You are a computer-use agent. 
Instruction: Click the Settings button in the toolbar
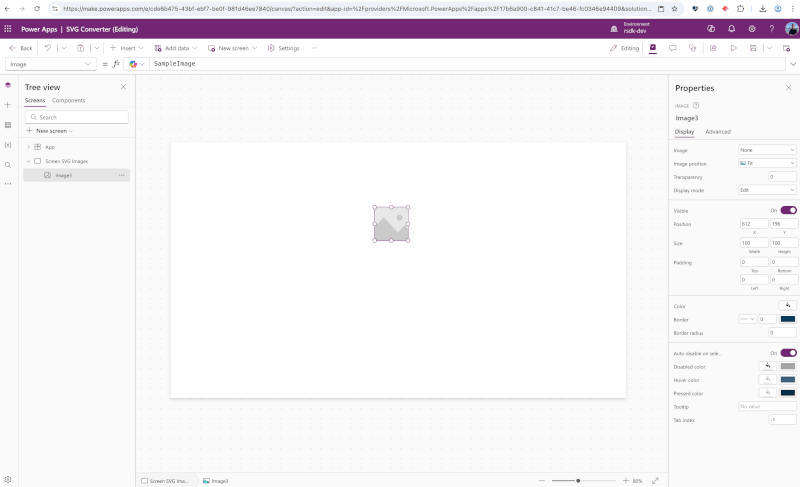(x=283, y=48)
